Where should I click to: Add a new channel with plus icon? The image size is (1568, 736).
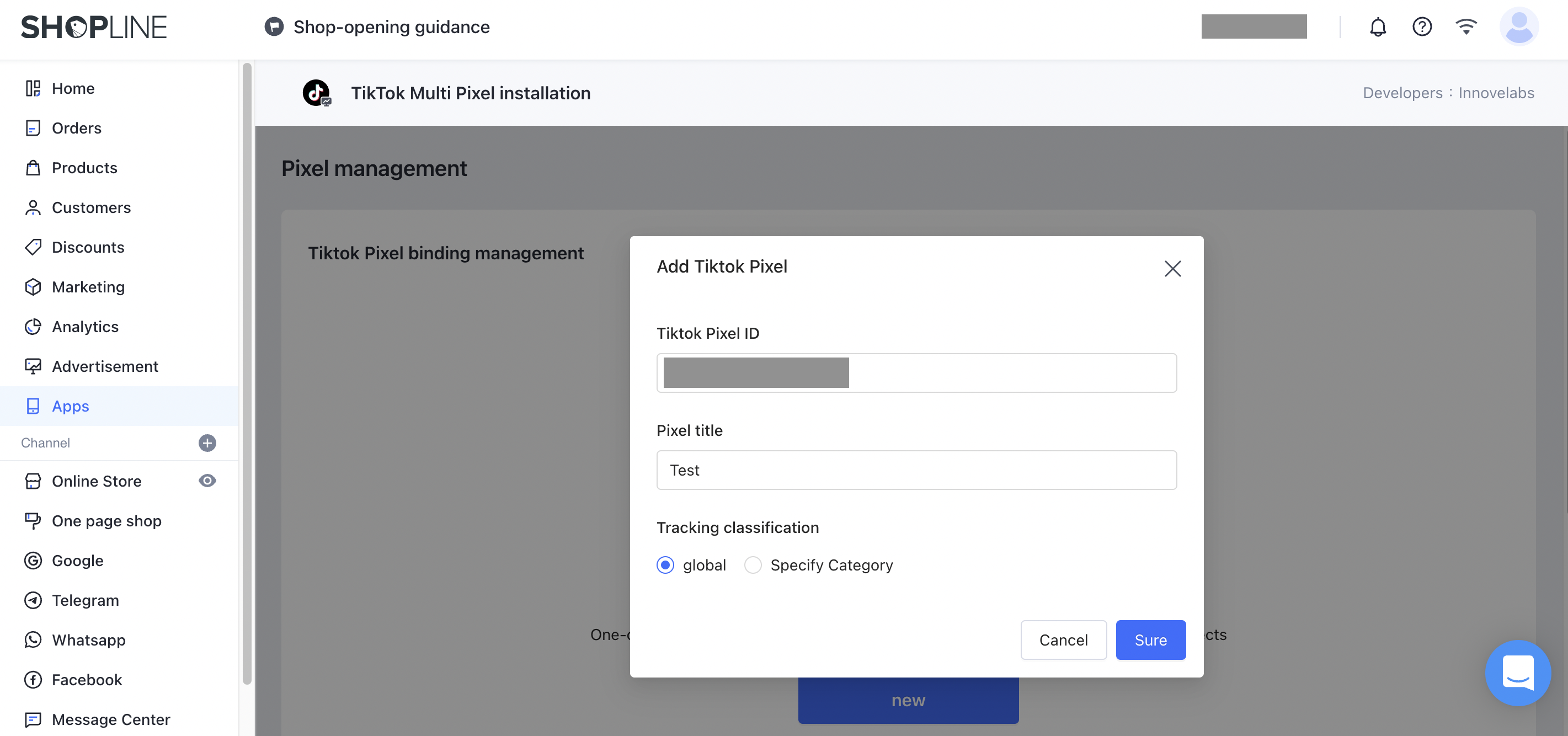click(x=207, y=443)
